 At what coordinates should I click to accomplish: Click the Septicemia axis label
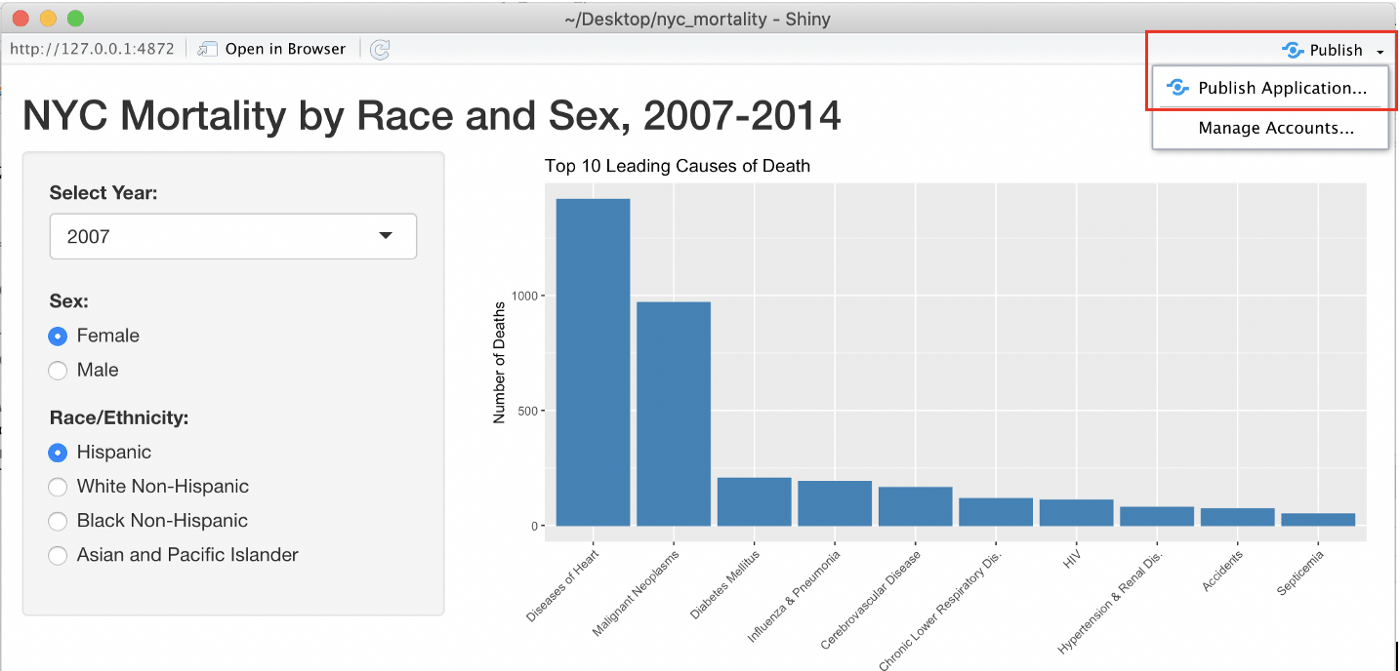tap(1301, 572)
